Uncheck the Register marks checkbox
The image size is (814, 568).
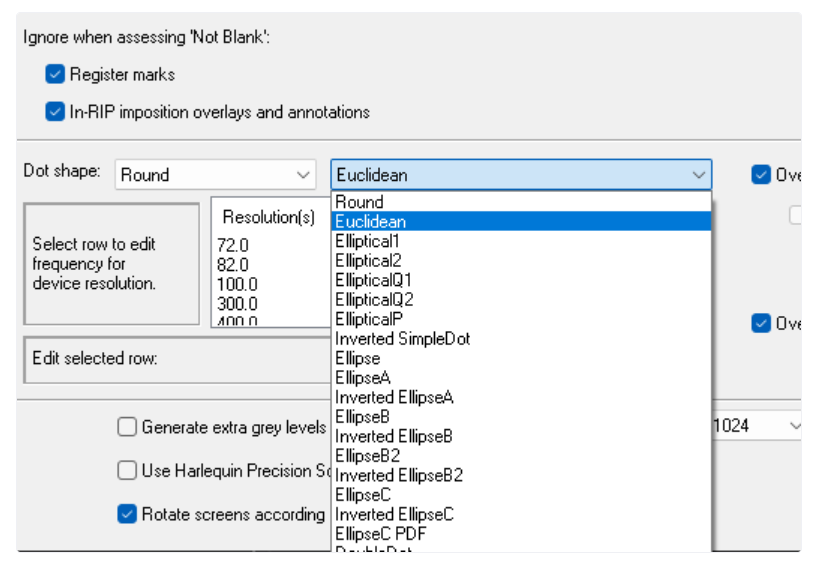click(x=55, y=74)
